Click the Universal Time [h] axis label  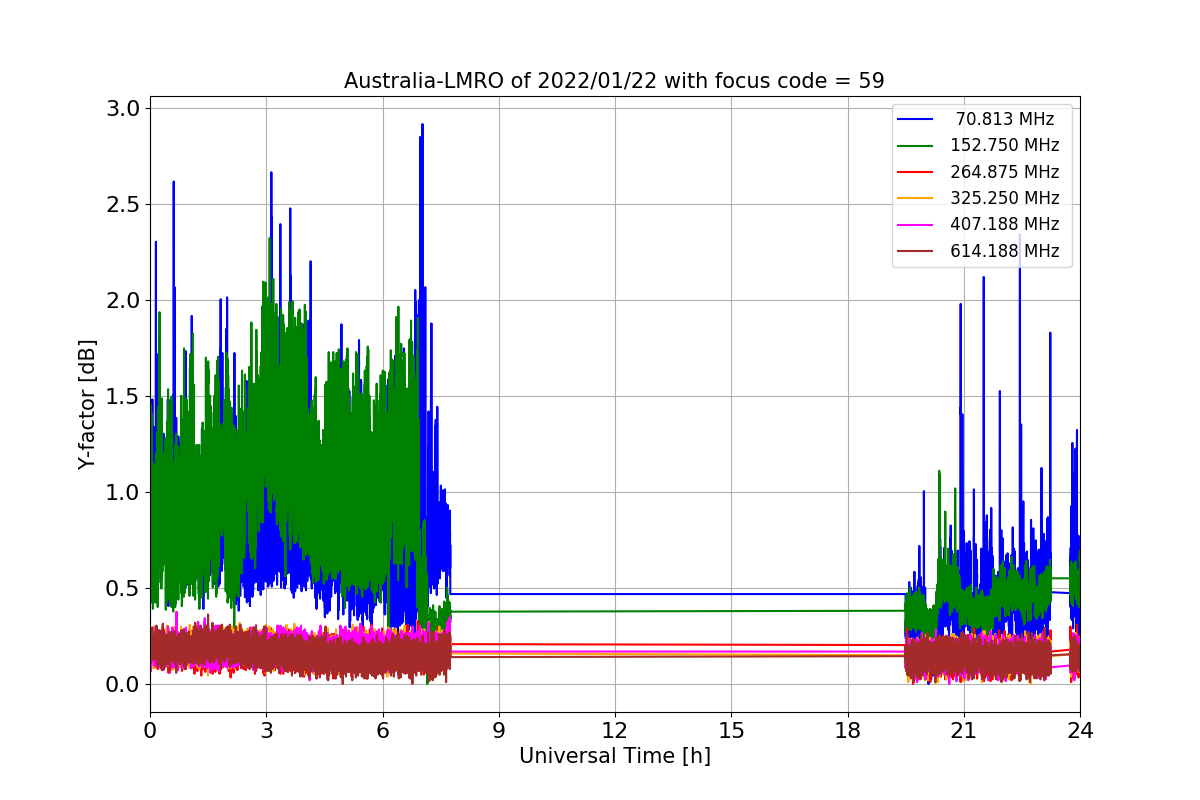point(614,757)
